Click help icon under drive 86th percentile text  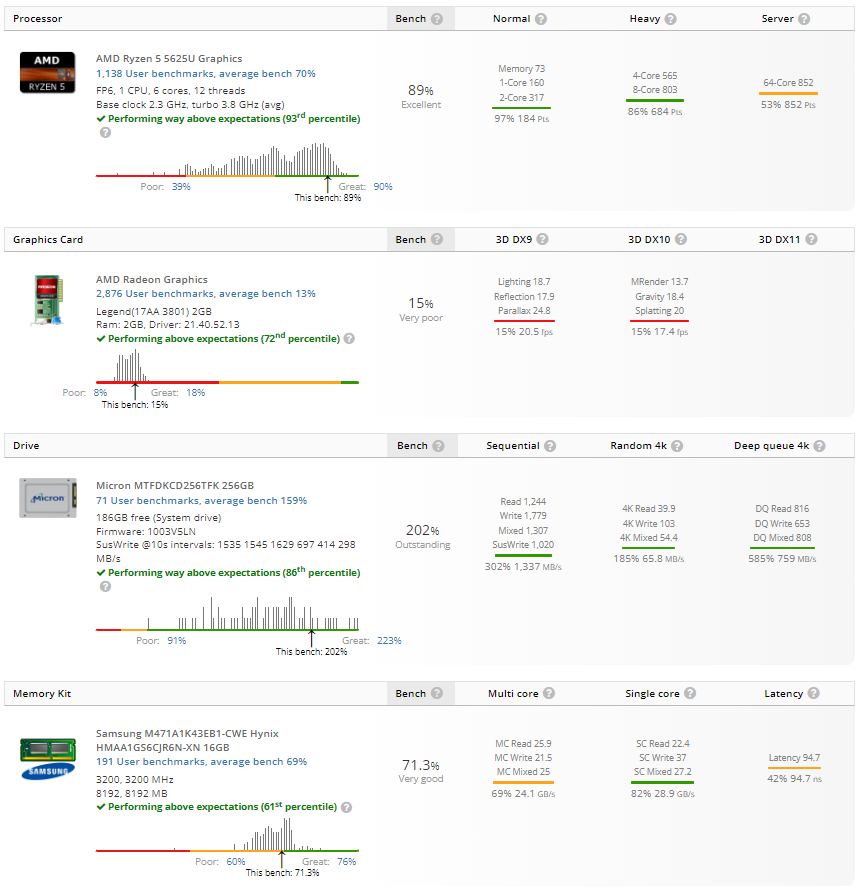pyautogui.click(x=105, y=586)
